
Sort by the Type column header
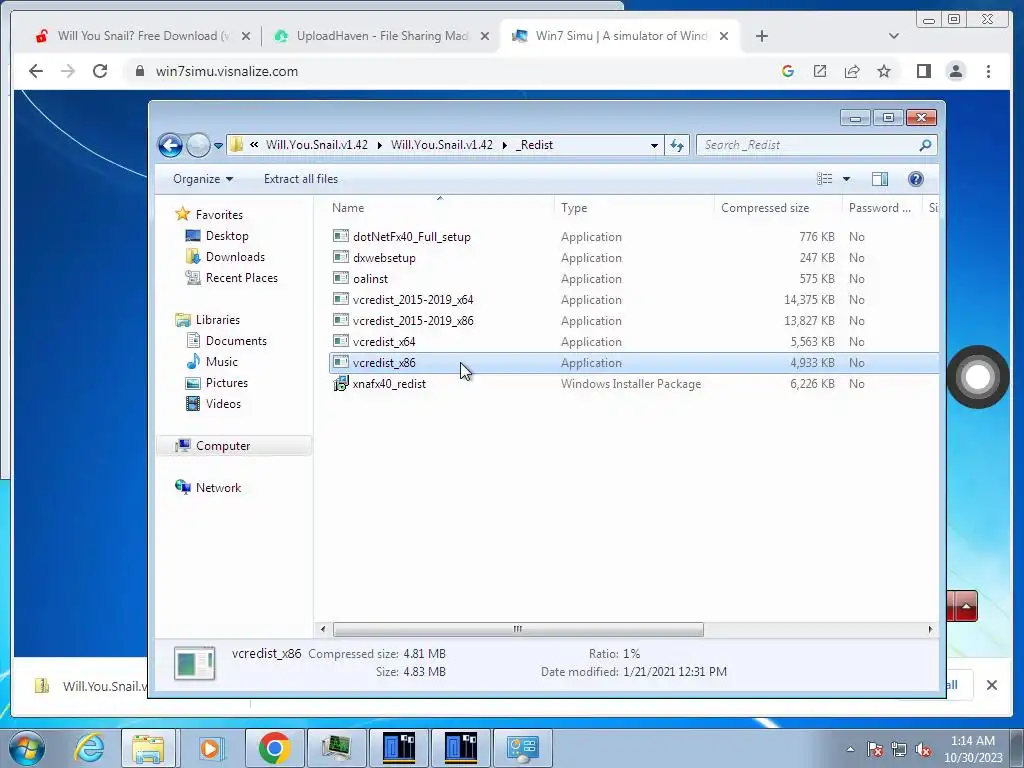574,208
